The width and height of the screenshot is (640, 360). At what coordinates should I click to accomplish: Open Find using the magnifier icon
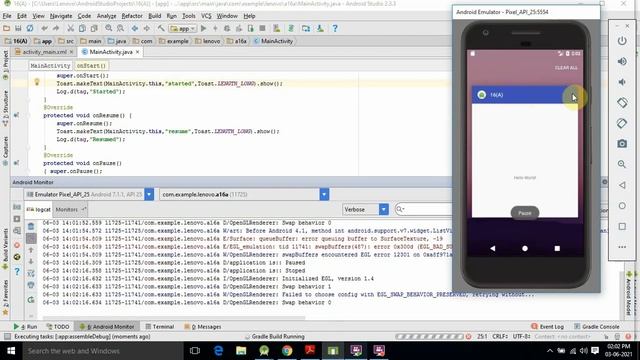point(109,29)
